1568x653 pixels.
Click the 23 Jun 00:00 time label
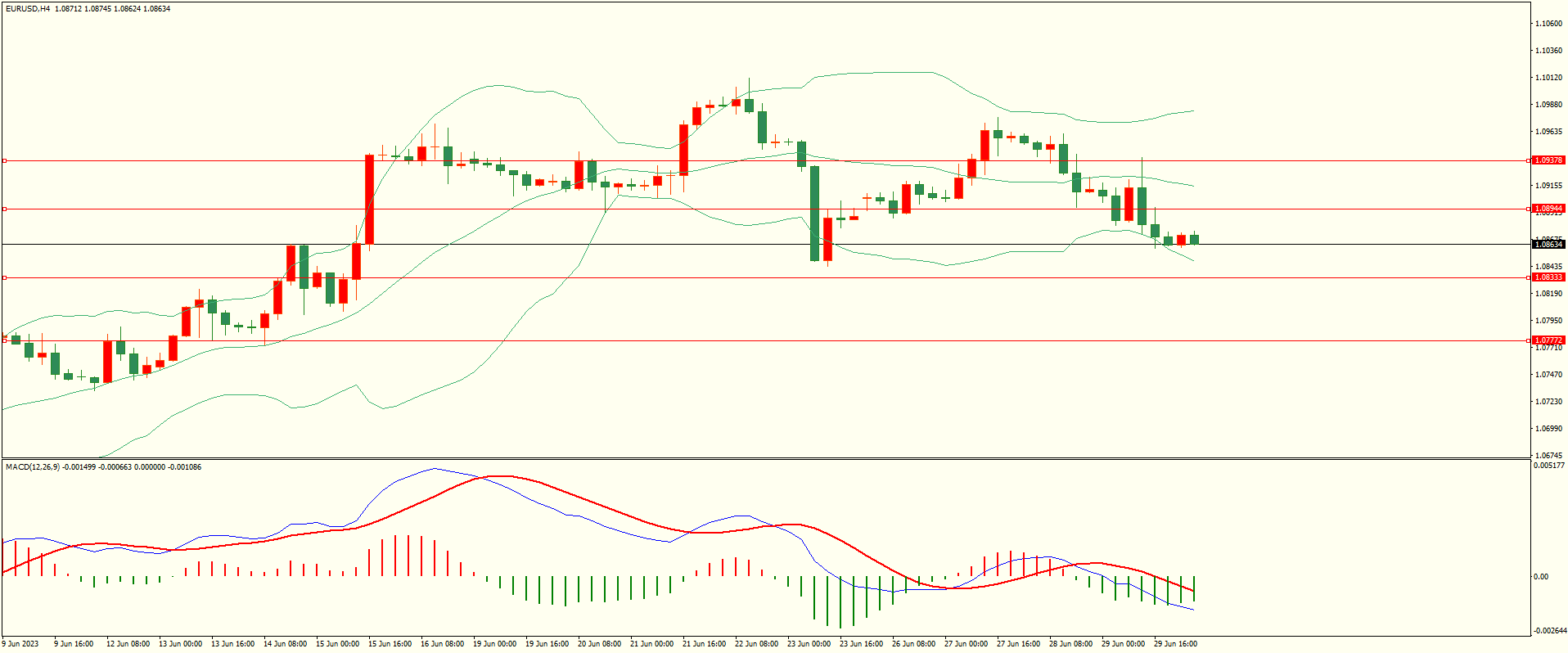pos(809,644)
